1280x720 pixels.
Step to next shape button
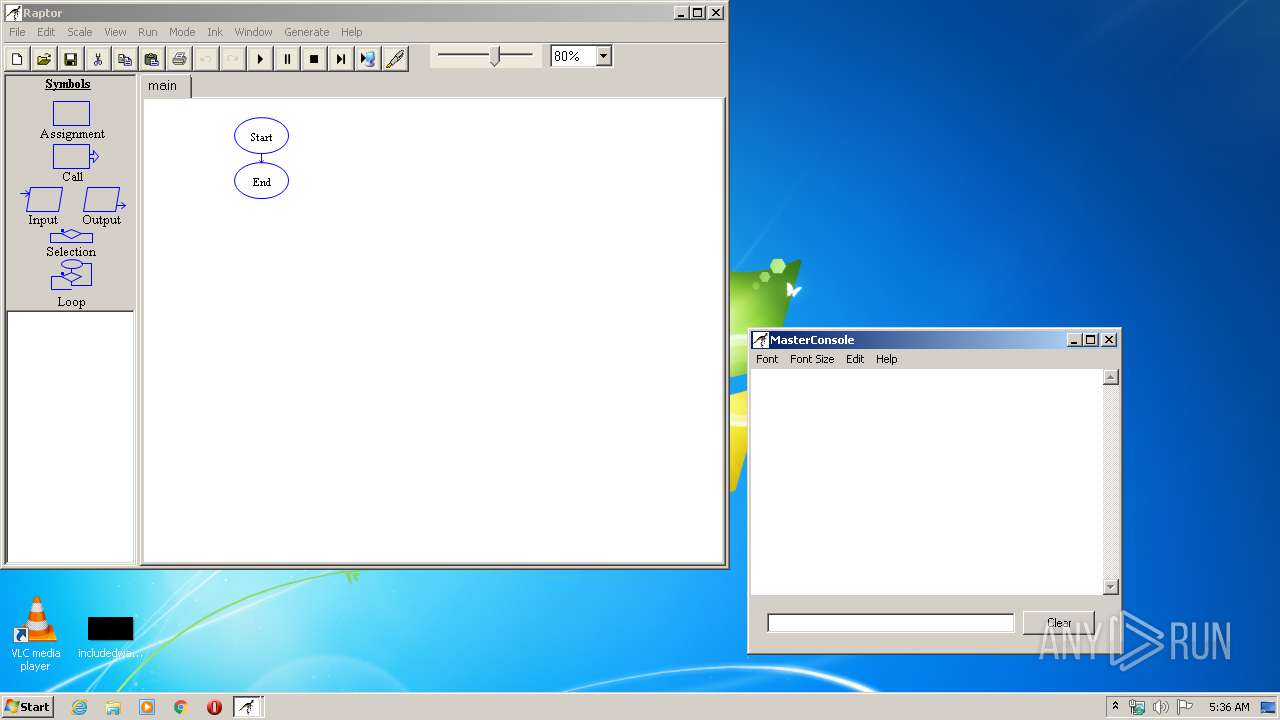point(341,59)
